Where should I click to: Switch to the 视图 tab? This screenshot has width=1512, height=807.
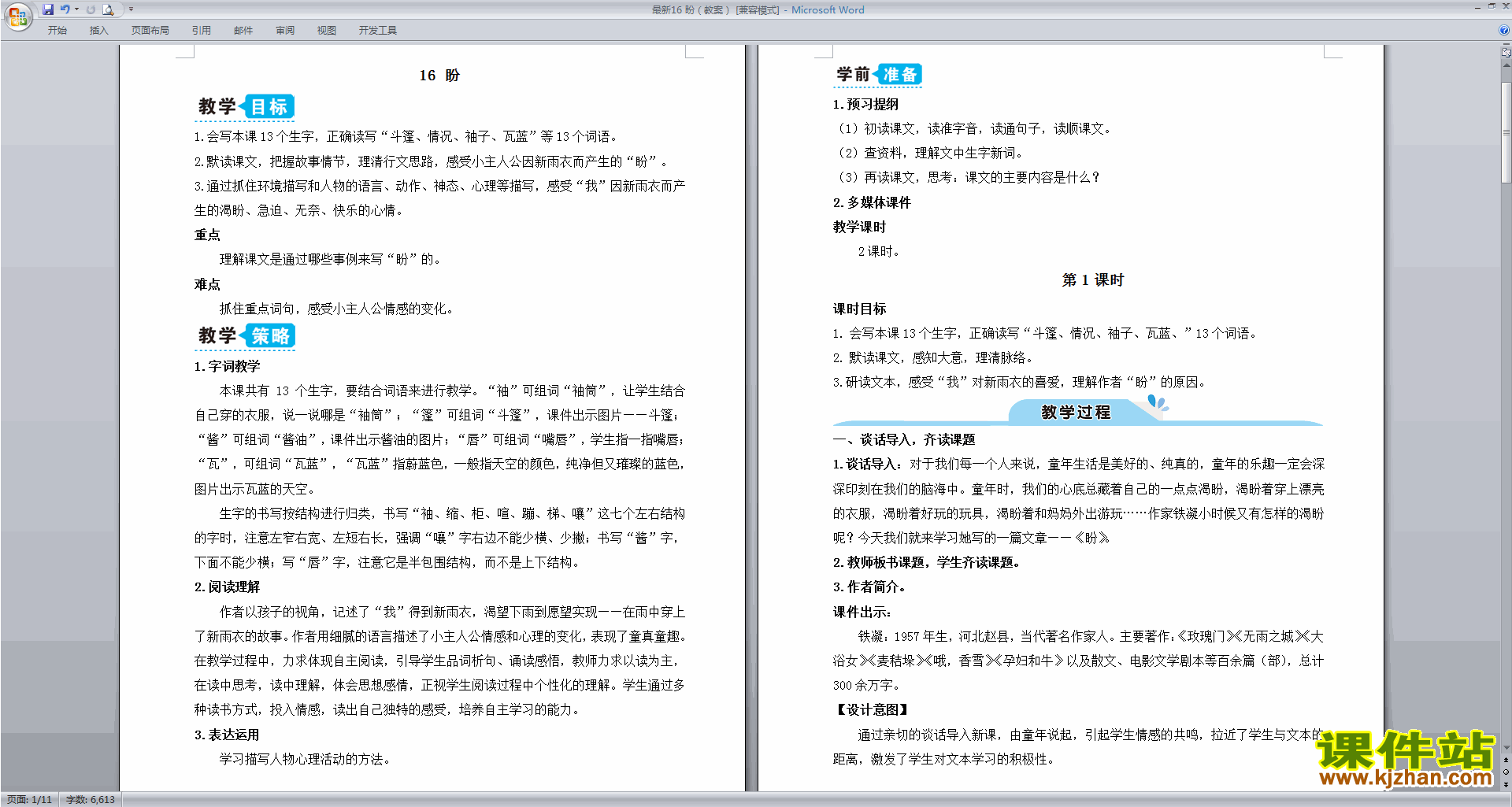326,31
